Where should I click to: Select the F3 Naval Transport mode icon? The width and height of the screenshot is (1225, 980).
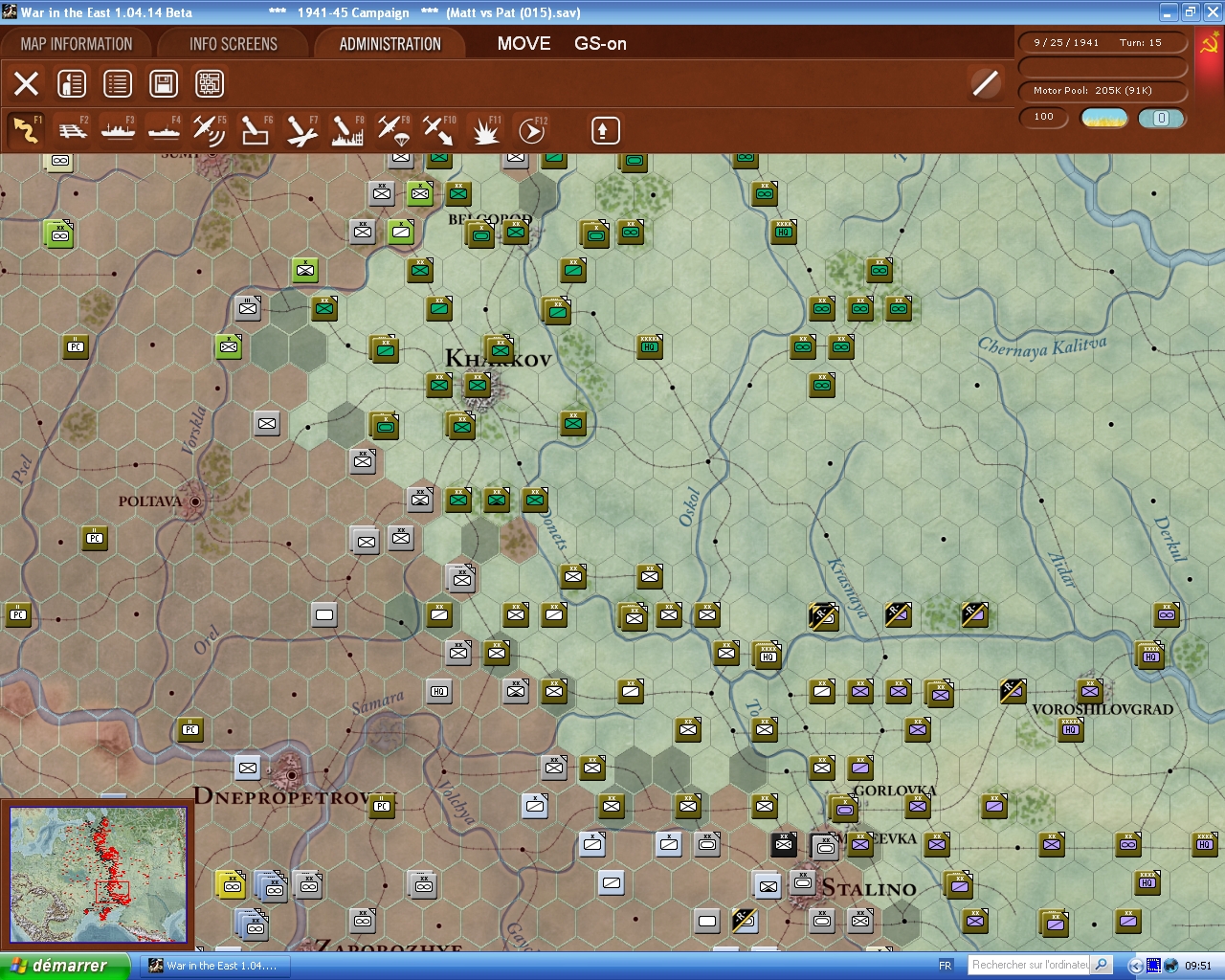point(118,130)
